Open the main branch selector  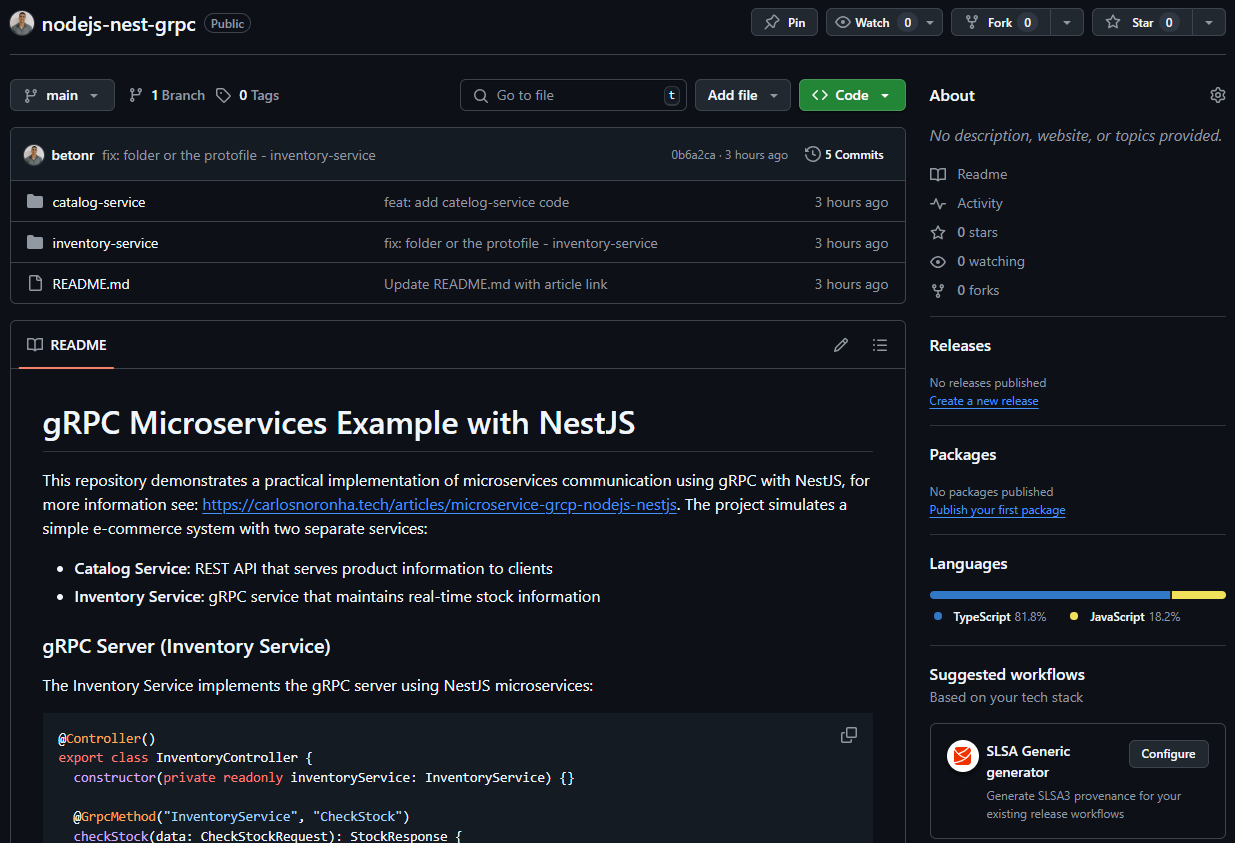pyautogui.click(x=62, y=95)
